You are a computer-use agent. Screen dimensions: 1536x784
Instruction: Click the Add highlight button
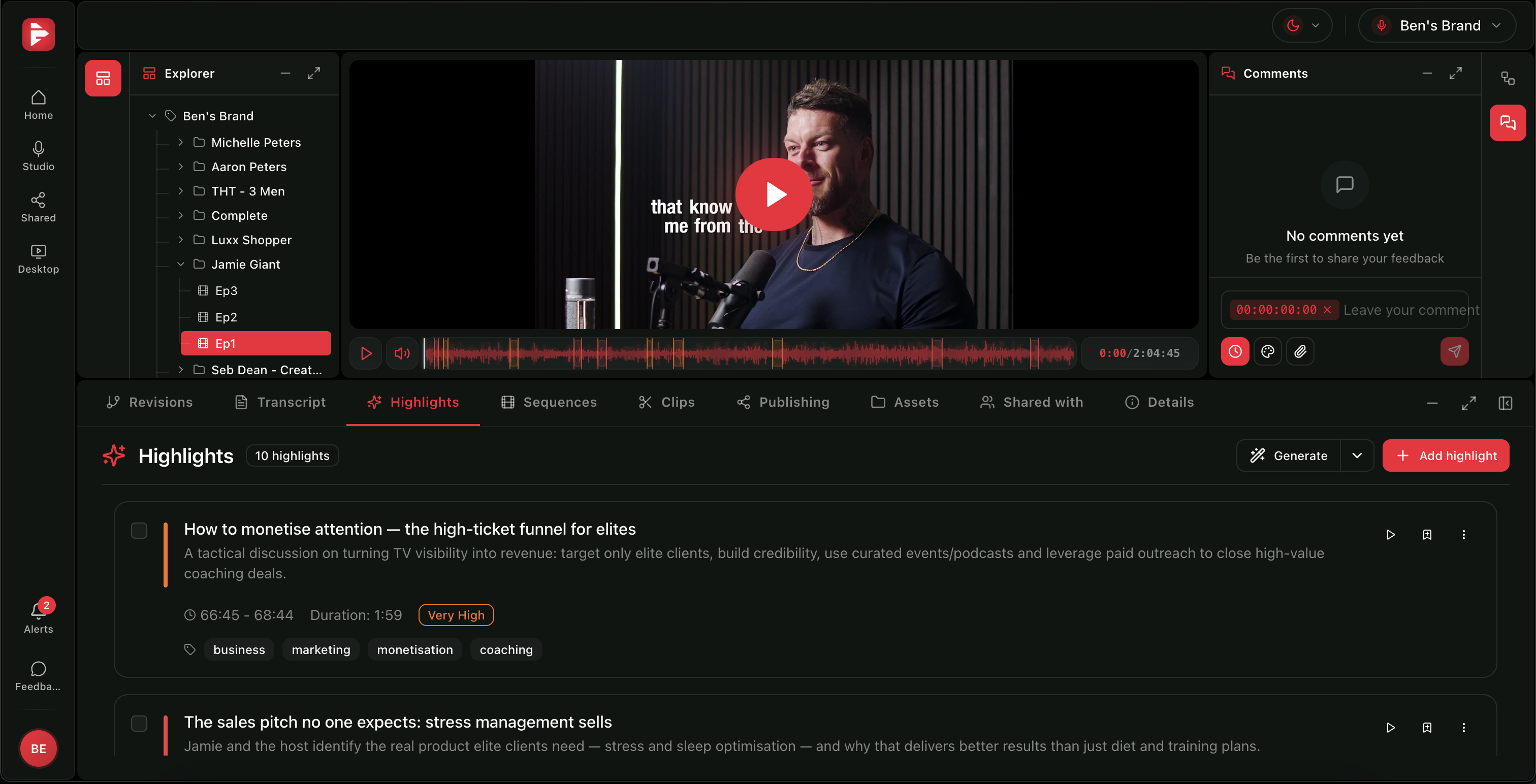pos(1446,455)
